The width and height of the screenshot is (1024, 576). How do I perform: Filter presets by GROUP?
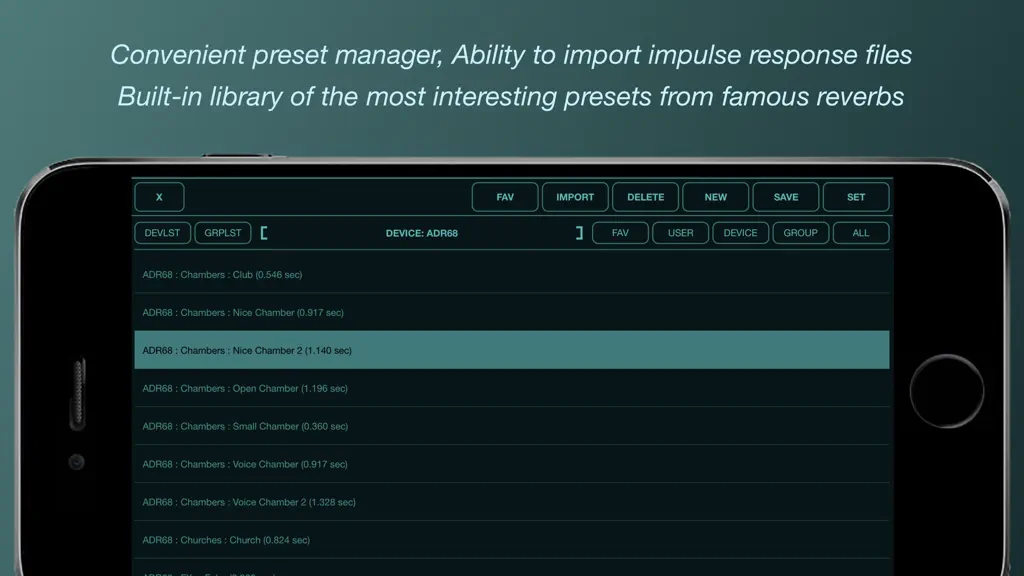point(801,232)
